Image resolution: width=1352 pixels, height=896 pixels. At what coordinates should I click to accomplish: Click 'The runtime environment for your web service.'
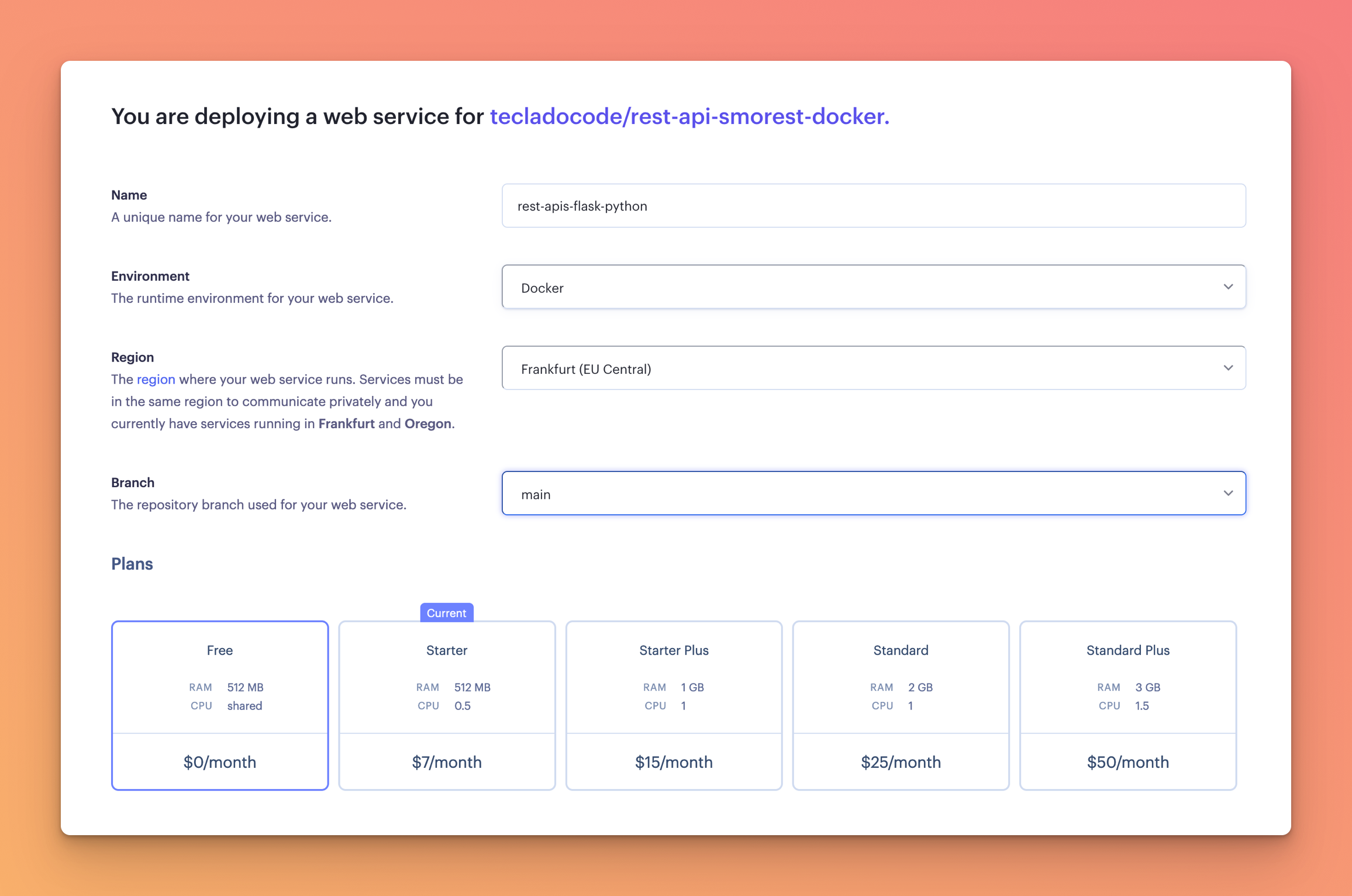[x=252, y=298]
